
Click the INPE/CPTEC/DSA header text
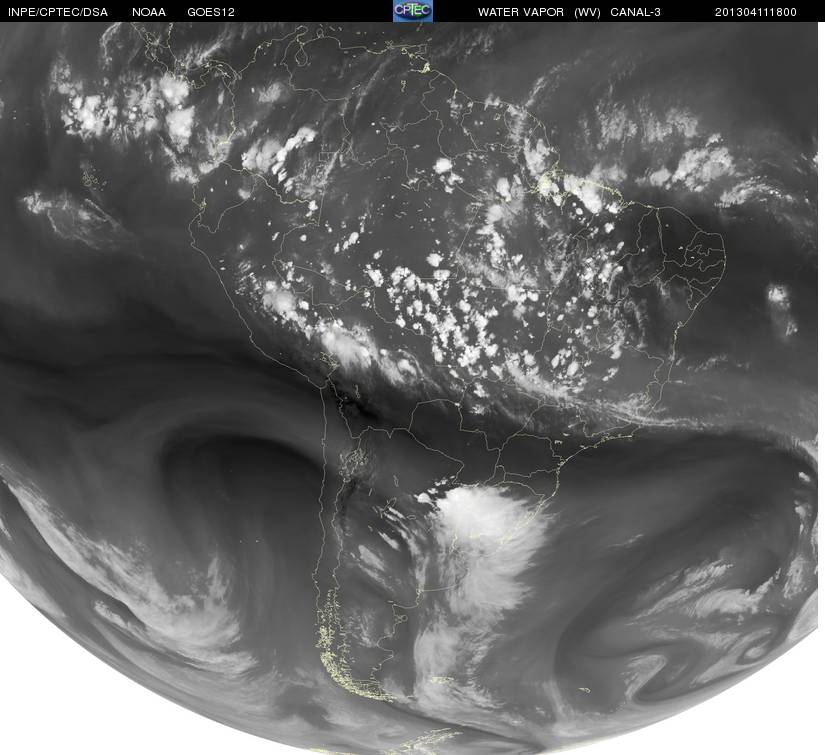tap(58, 12)
